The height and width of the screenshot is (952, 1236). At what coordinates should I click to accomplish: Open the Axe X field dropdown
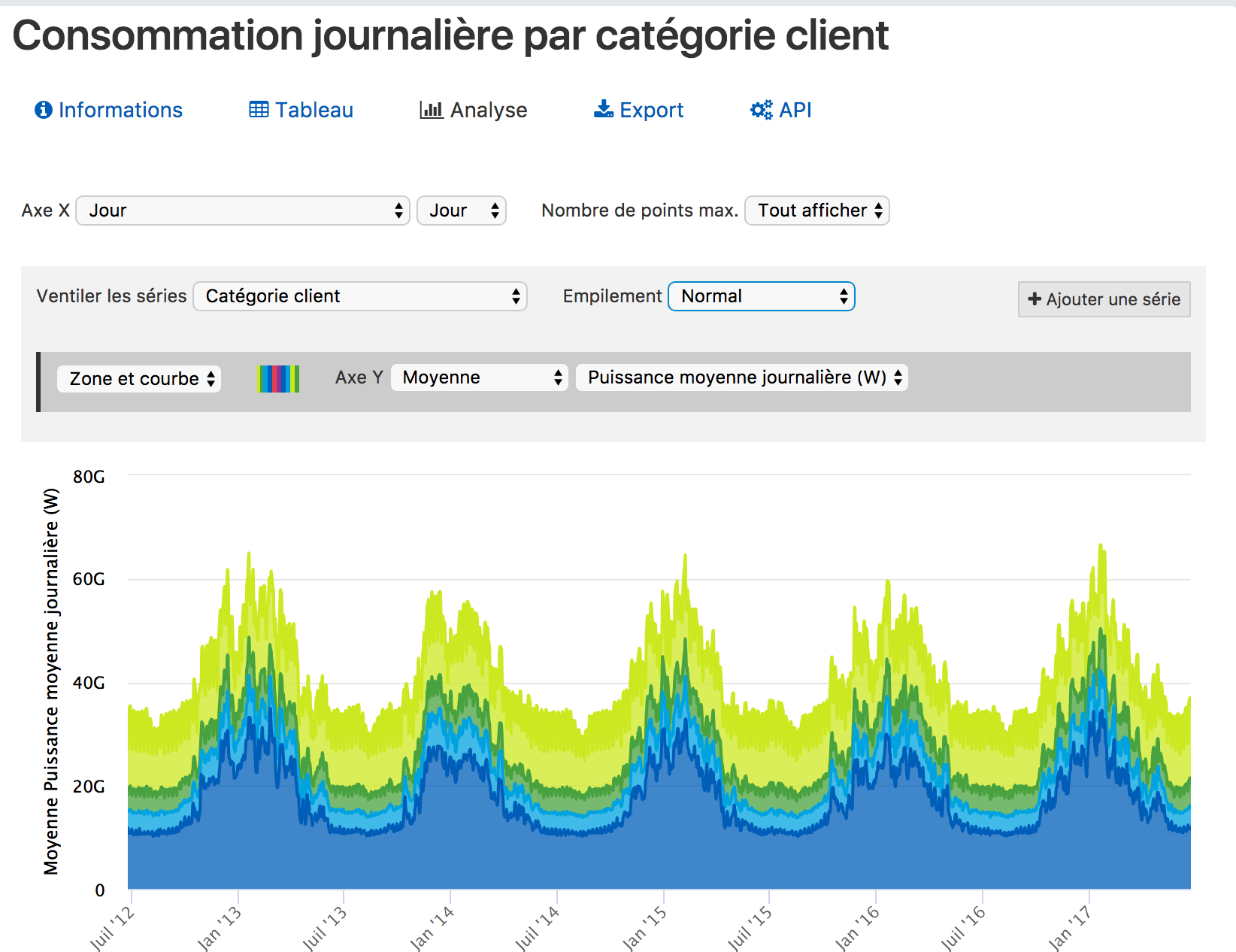243,211
